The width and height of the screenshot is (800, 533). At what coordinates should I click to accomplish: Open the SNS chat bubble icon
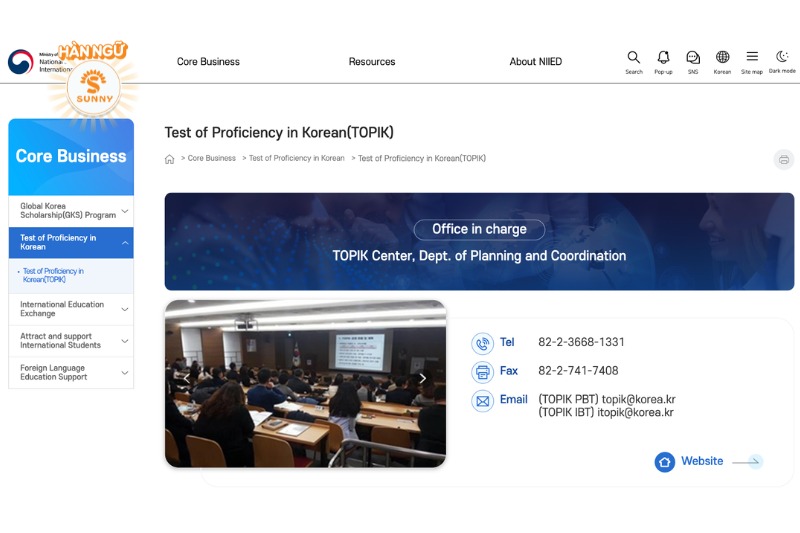(x=693, y=57)
